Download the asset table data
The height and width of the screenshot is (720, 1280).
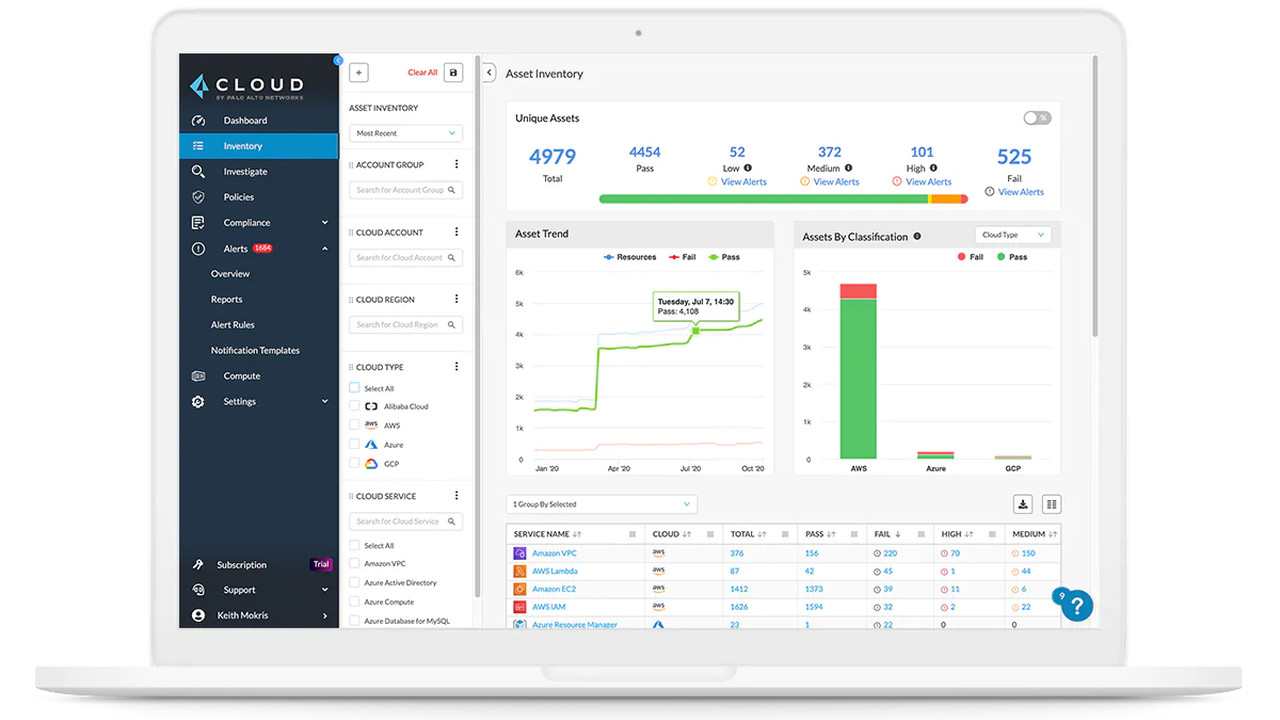pyautogui.click(x=1022, y=504)
